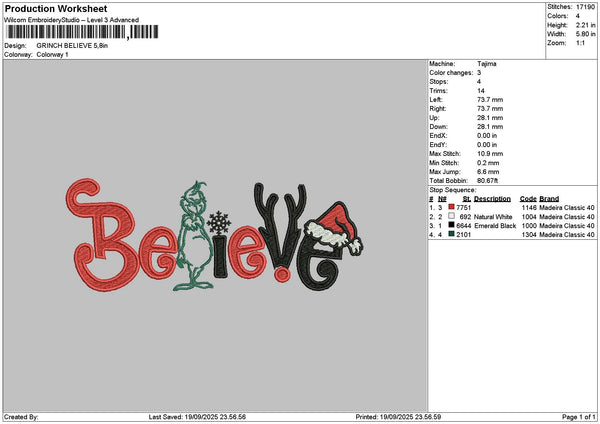Screen dimensions: 600x424
Task: Click the Up value 28.1 mm
Action: coord(490,117)
